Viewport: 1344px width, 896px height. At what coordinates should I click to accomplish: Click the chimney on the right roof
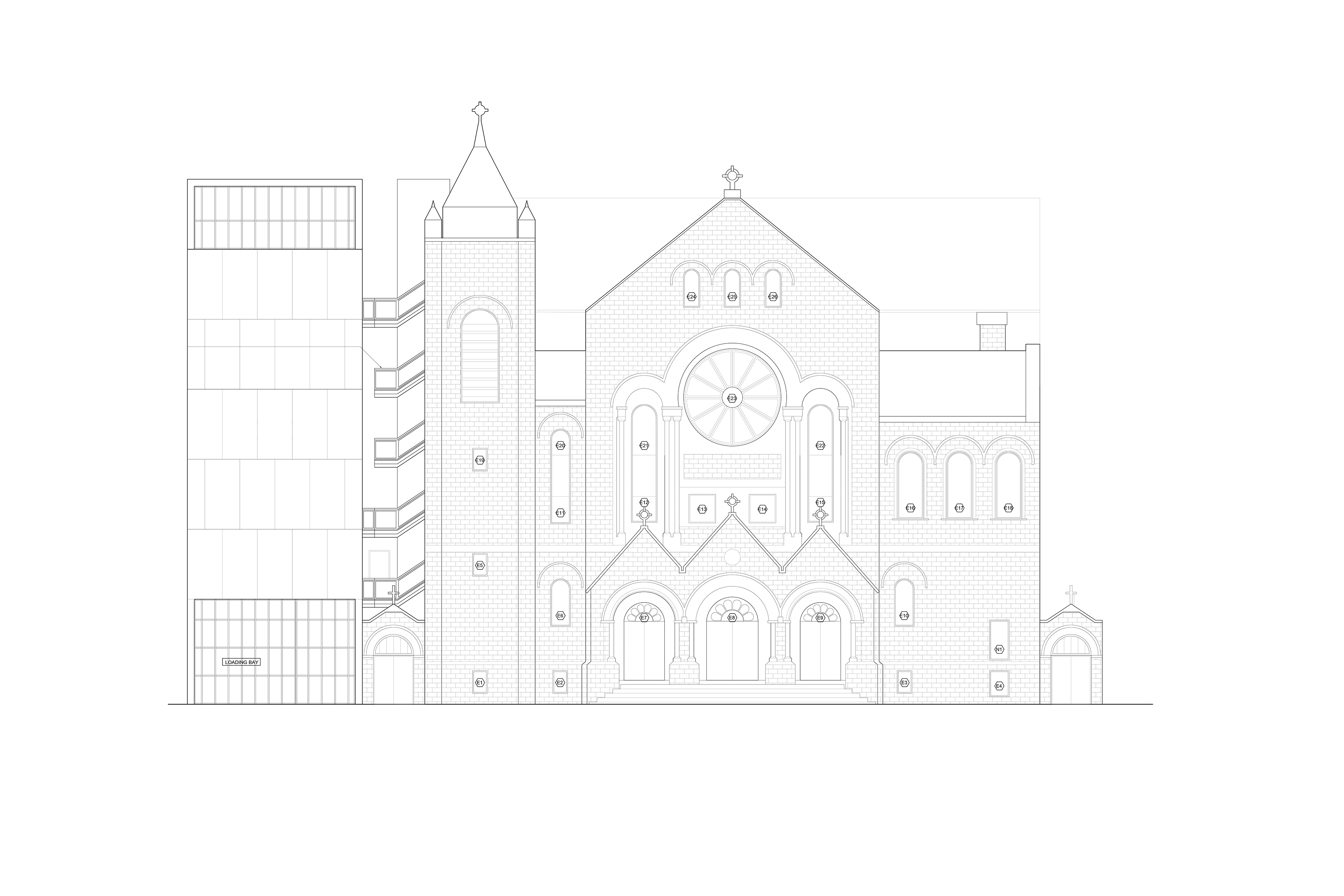point(991,331)
